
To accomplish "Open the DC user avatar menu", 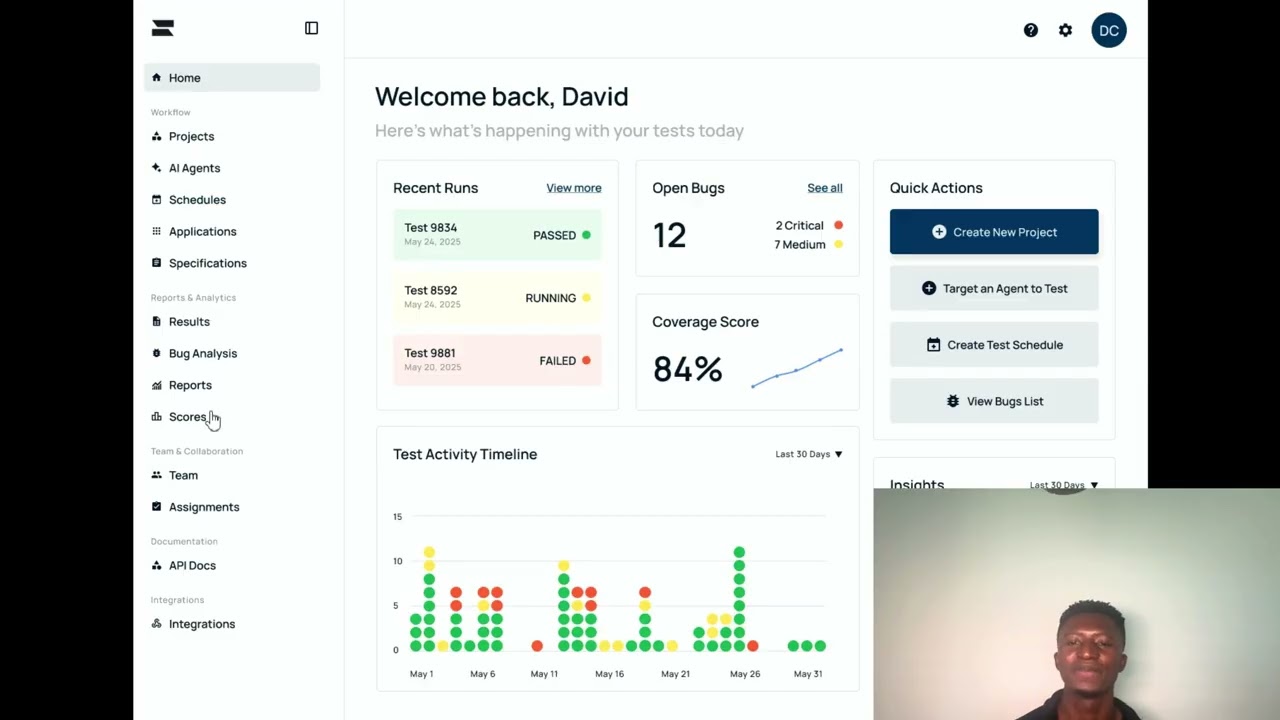I will (x=1109, y=30).
